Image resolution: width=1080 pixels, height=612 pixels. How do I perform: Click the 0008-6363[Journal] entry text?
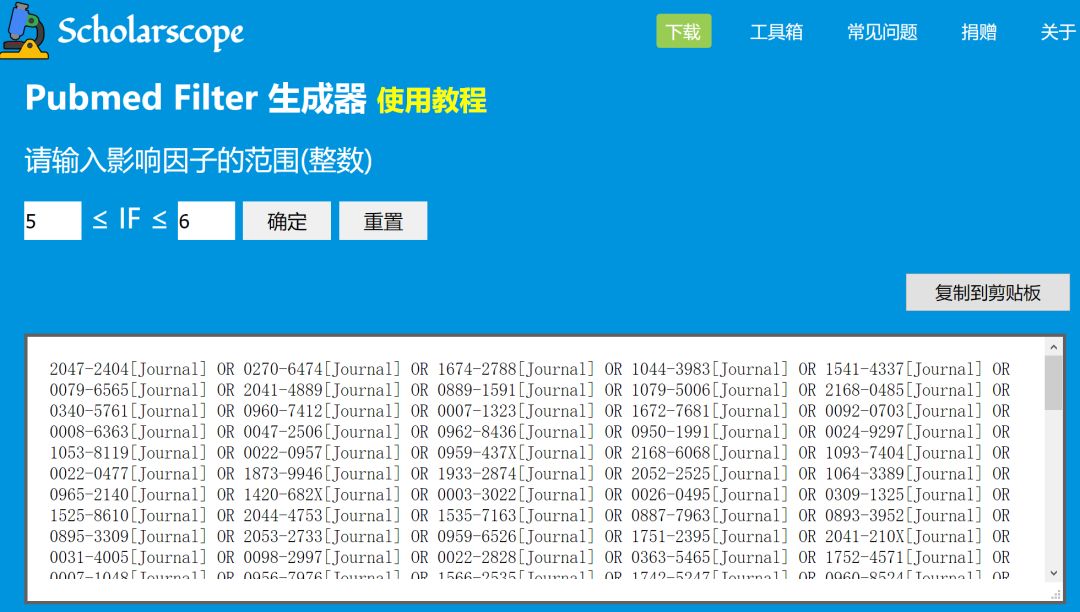[128, 432]
